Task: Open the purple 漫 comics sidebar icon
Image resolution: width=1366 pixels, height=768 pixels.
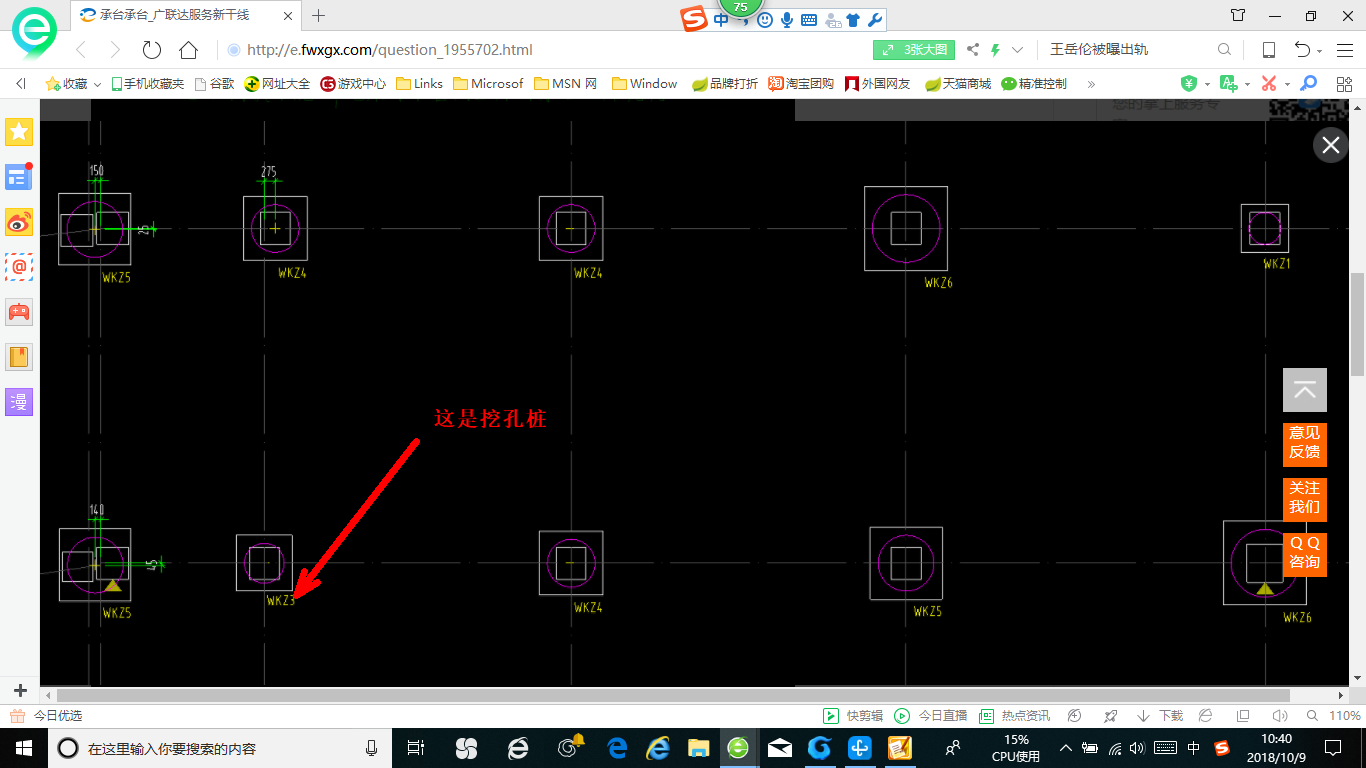Action: coord(19,402)
